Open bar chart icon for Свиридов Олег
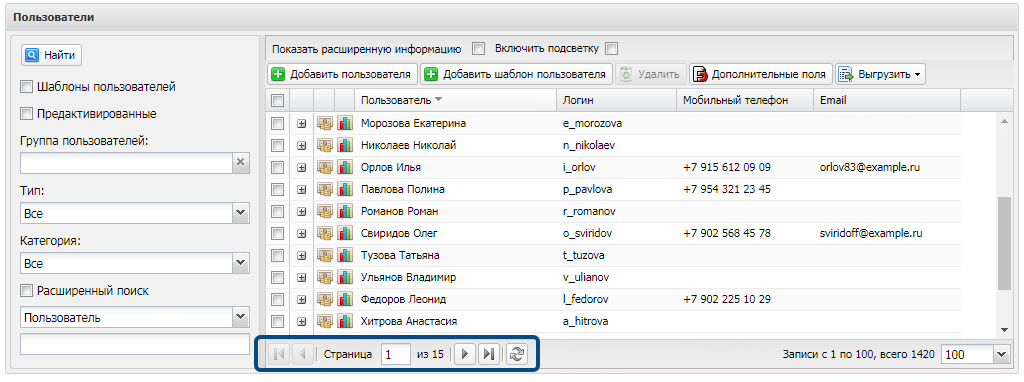1024x382 pixels. [345, 233]
